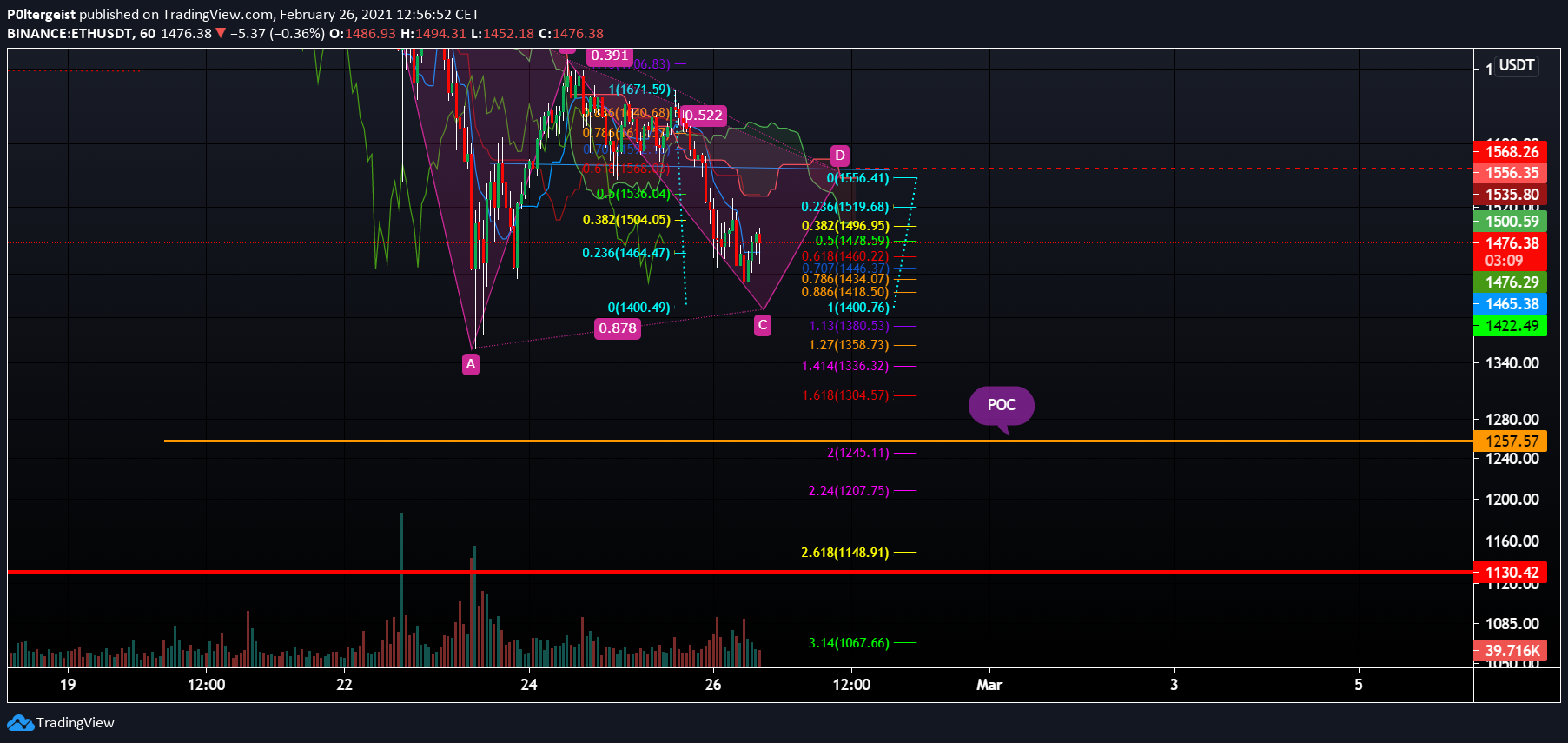This screenshot has width=1568, height=743.
Task: Click the 0.236(1519.68) Fibonacci level label
Action: 845,207
